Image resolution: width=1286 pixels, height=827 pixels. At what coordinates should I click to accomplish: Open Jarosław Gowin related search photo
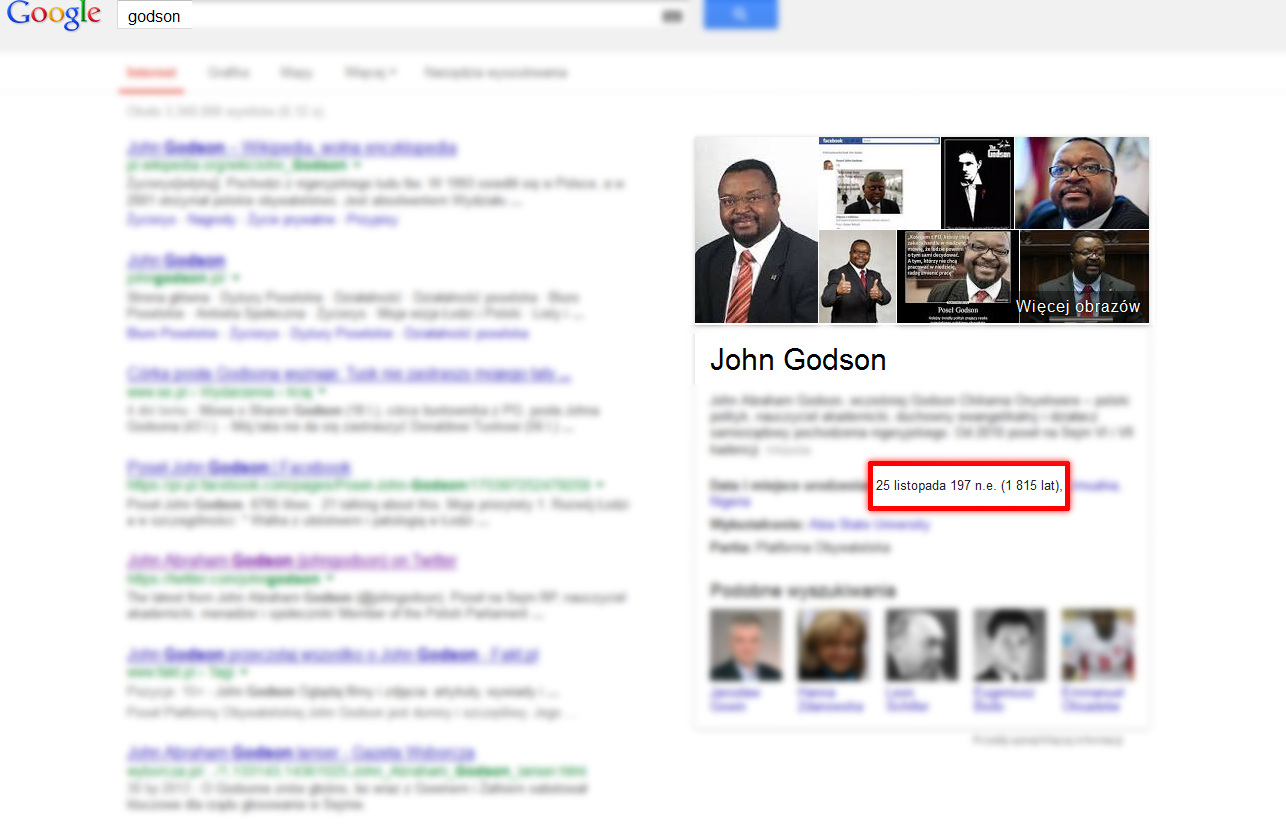[x=745, y=645]
